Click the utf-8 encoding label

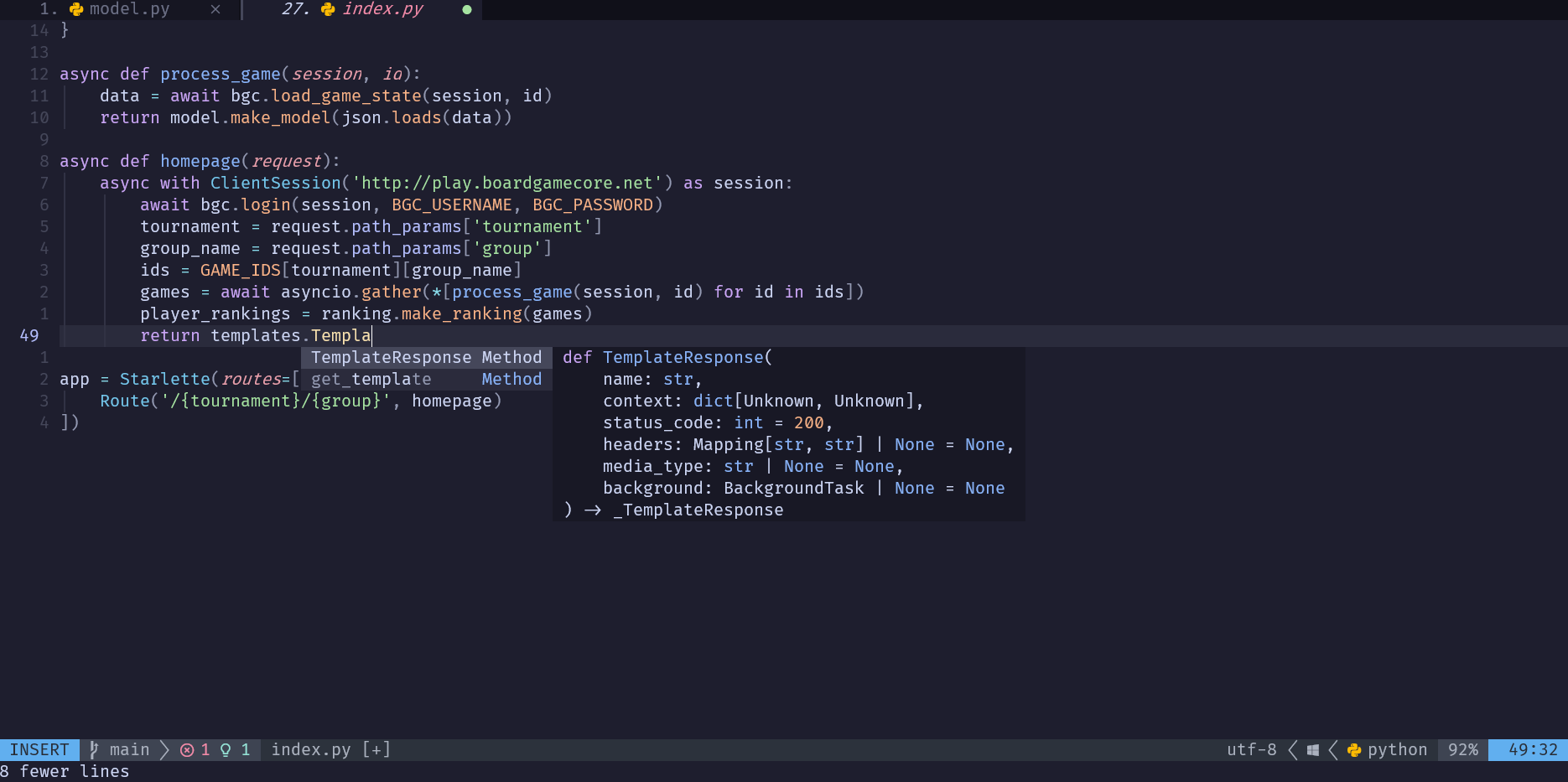coord(1251,749)
